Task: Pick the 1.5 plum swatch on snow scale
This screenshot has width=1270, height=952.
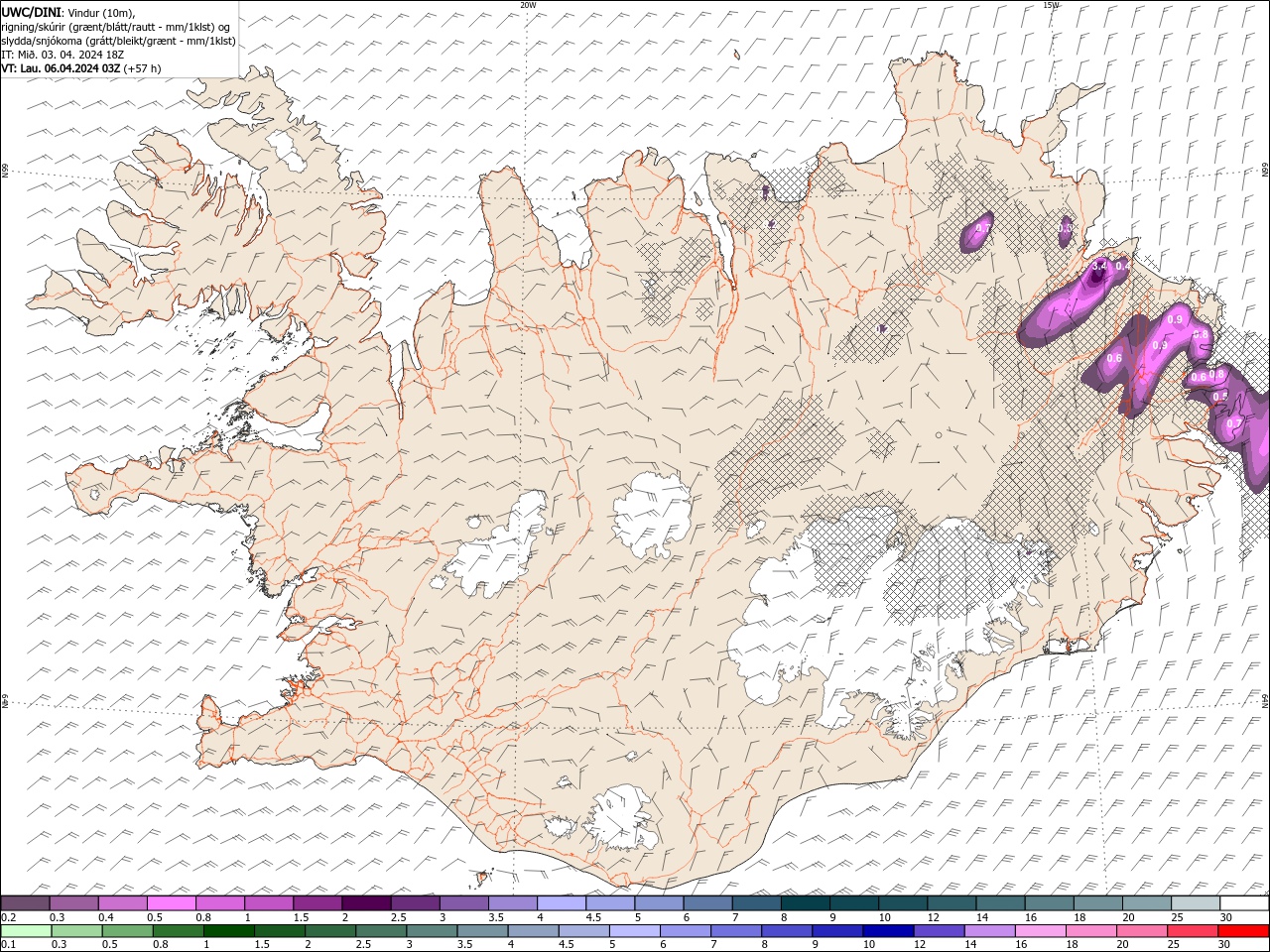Action: pyautogui.click(x=317, y=903)
